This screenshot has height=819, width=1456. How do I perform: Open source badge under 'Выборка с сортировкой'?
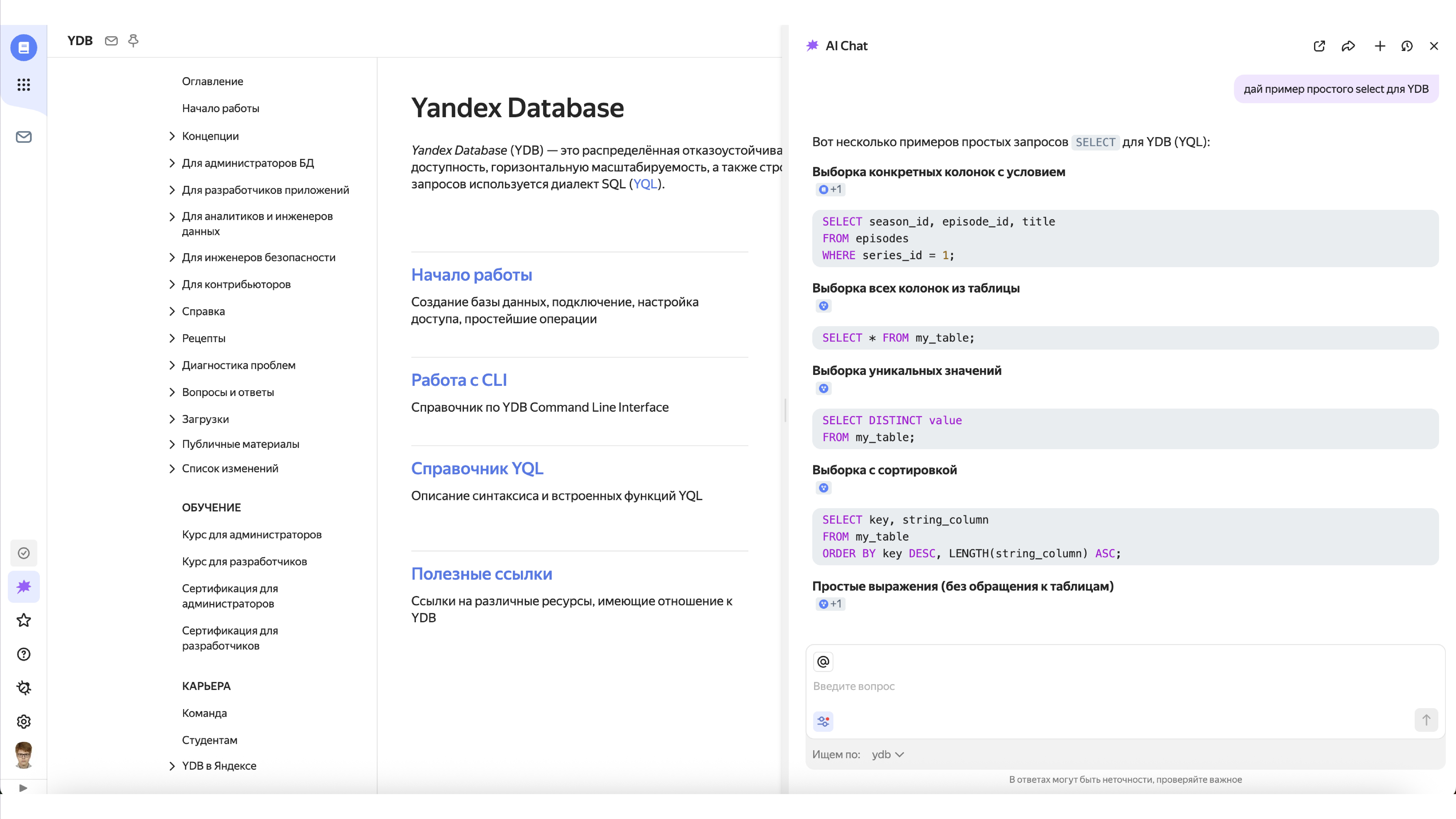(824, 488)
